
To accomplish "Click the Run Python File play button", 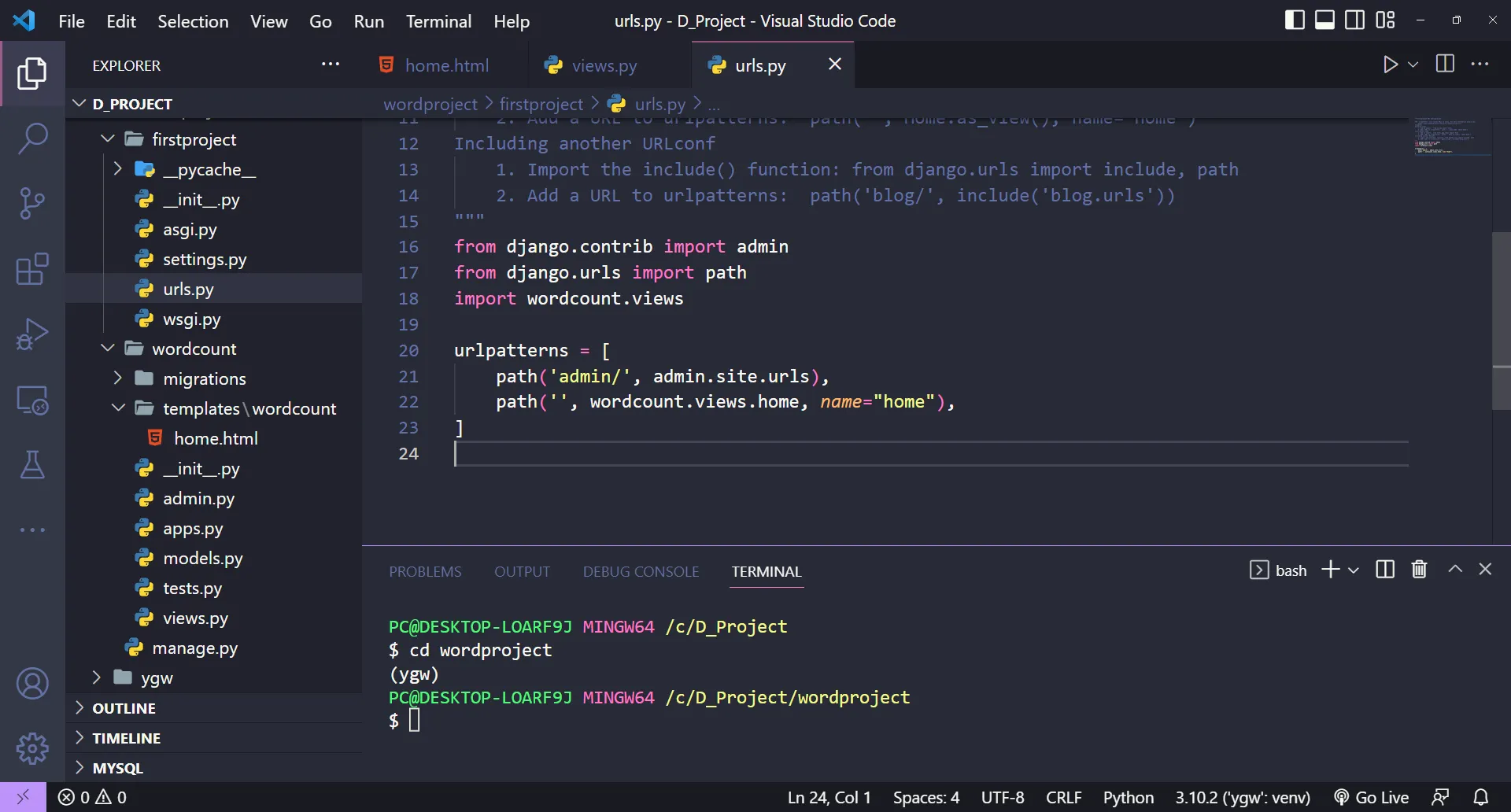I will tap(1390, 65).
